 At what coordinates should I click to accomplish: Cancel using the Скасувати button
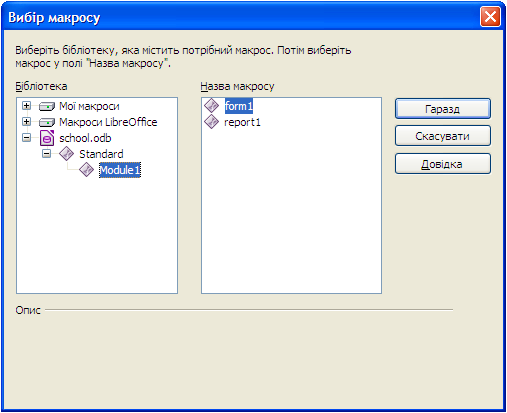click(443, 136)
